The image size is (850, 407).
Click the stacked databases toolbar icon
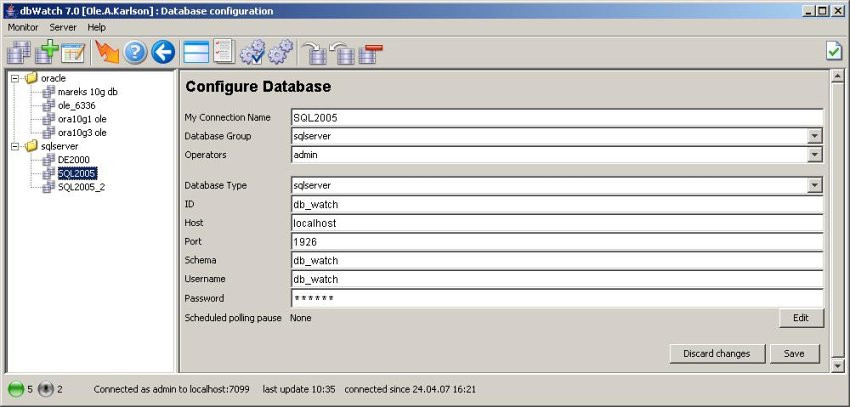[18, 52]
